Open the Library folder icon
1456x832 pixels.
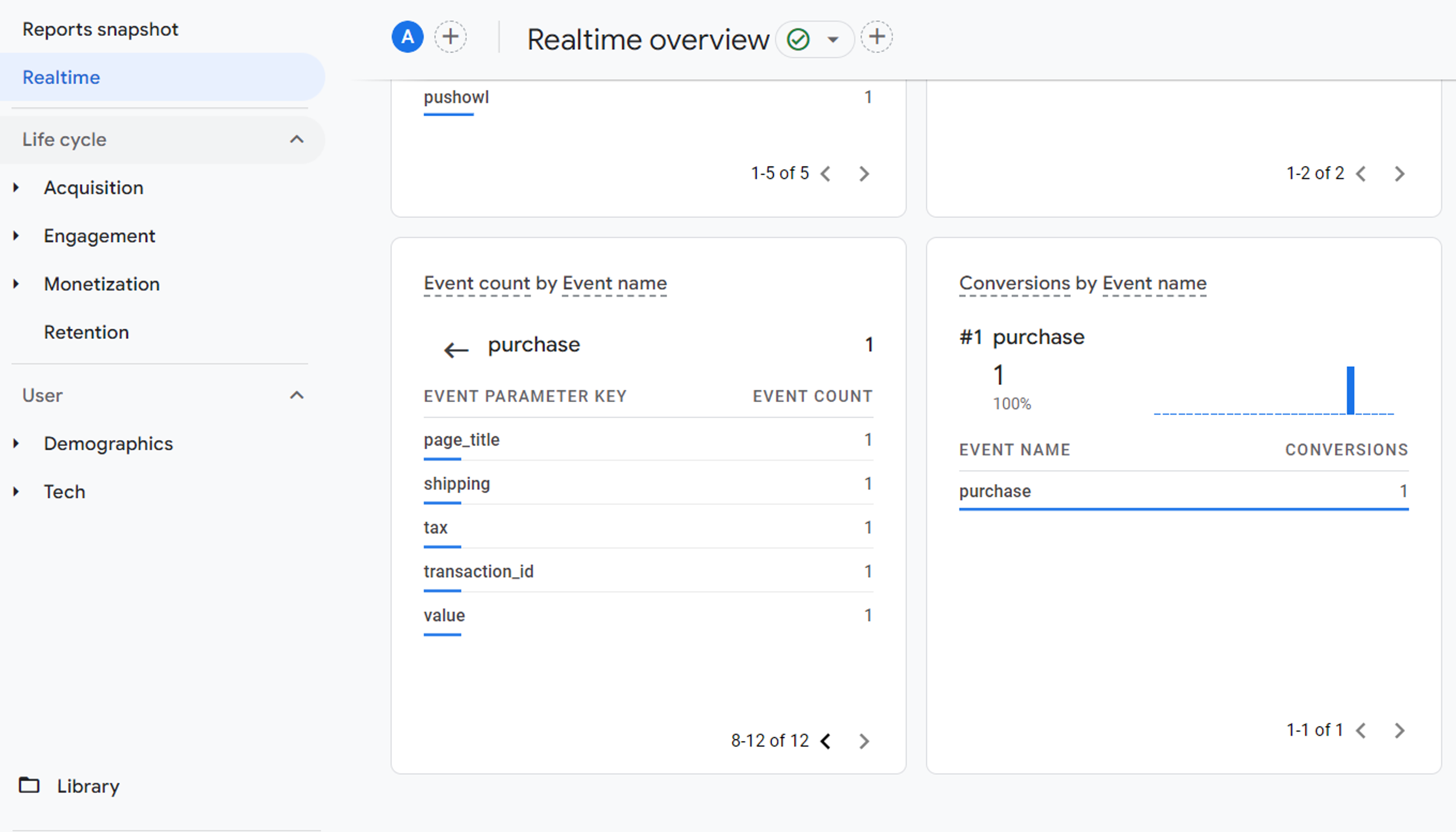(29, 785)
